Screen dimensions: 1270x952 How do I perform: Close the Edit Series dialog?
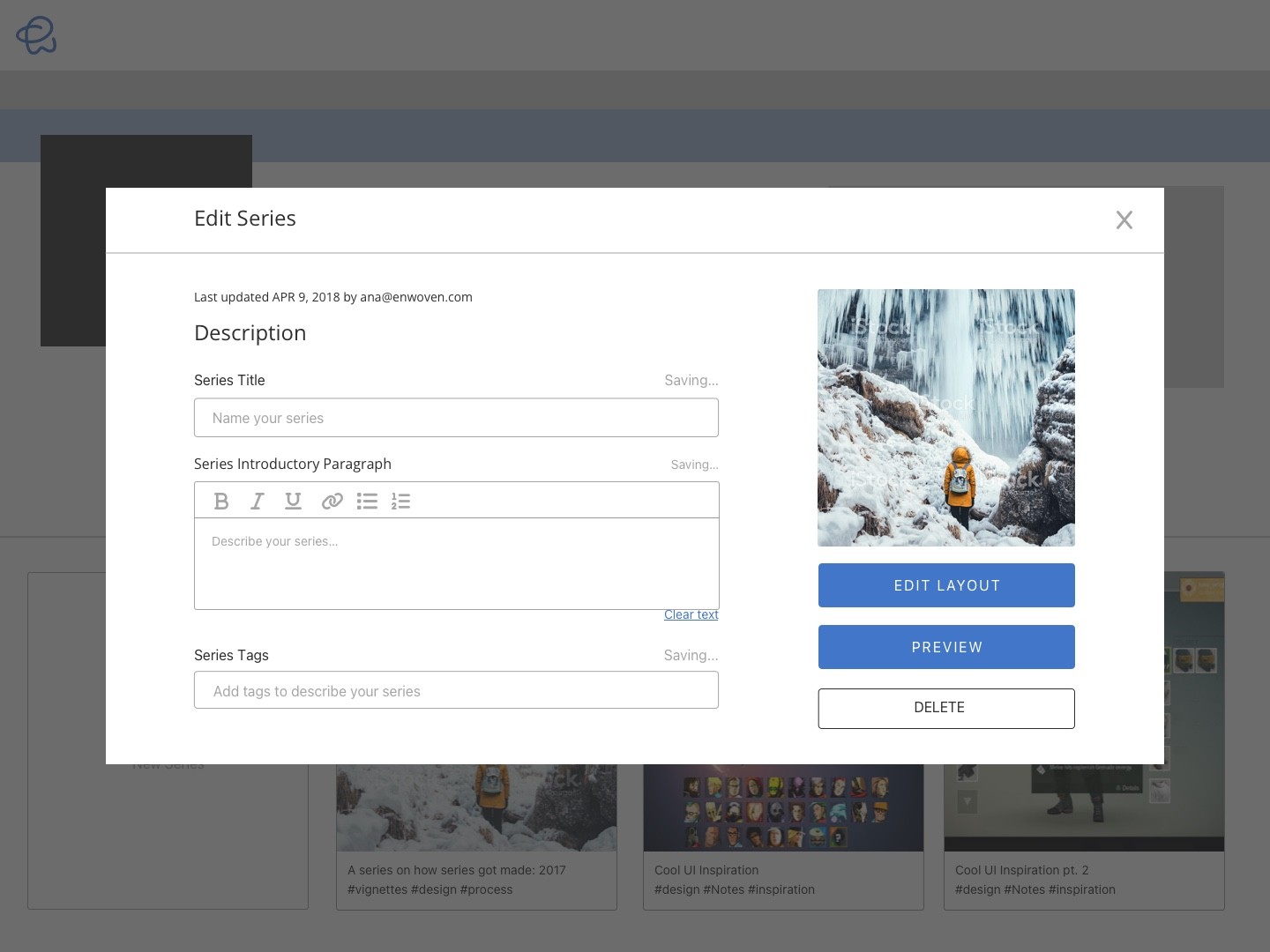tap(1124, 220)
